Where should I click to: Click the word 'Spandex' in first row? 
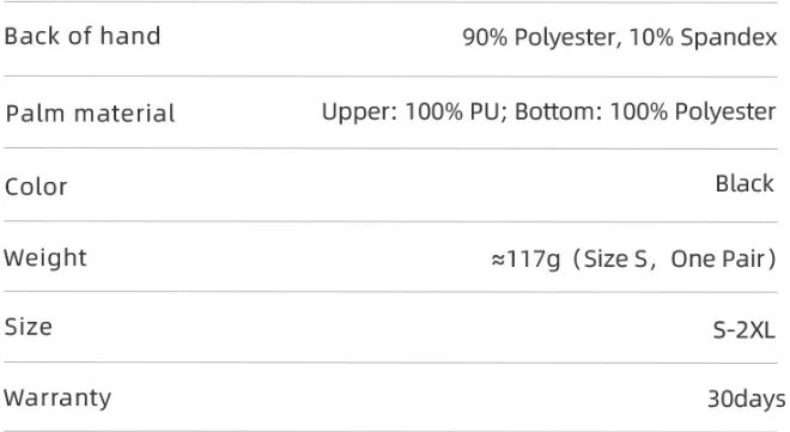pyautogui.click(x=729, y=37)
